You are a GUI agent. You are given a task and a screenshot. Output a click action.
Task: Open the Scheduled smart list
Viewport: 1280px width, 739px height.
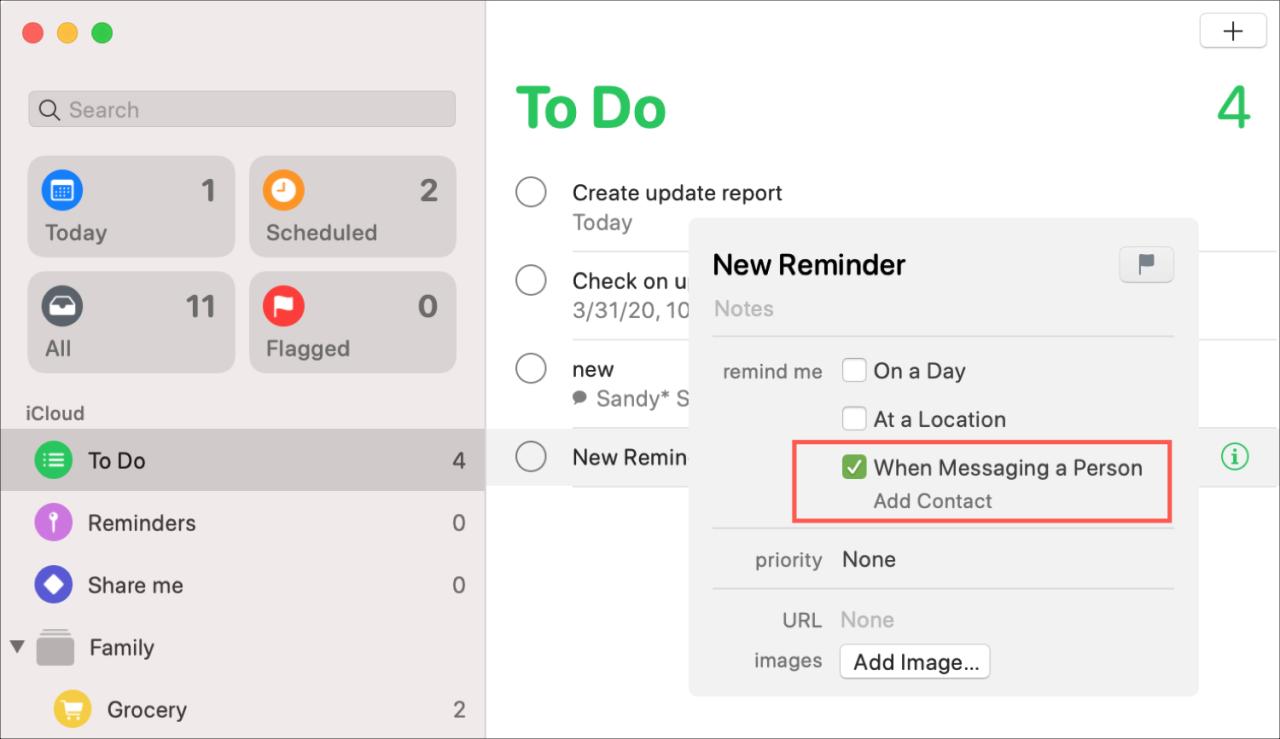352,206
